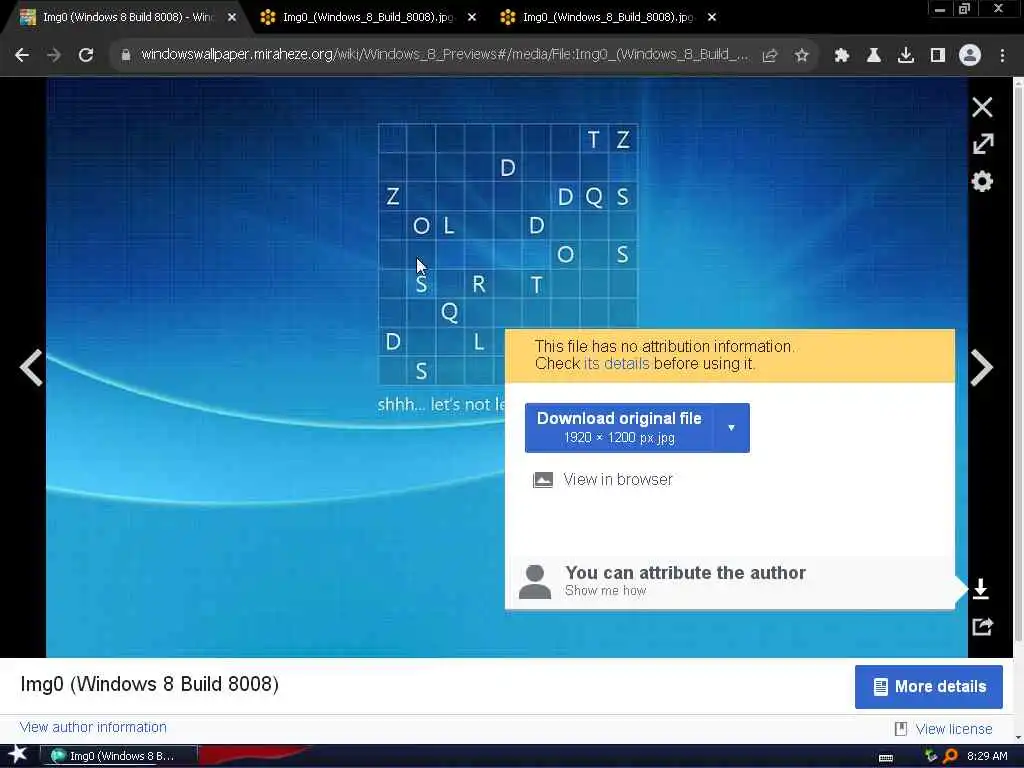Click Show me how attribution link
1024x768 pixels.
[605, 590]
